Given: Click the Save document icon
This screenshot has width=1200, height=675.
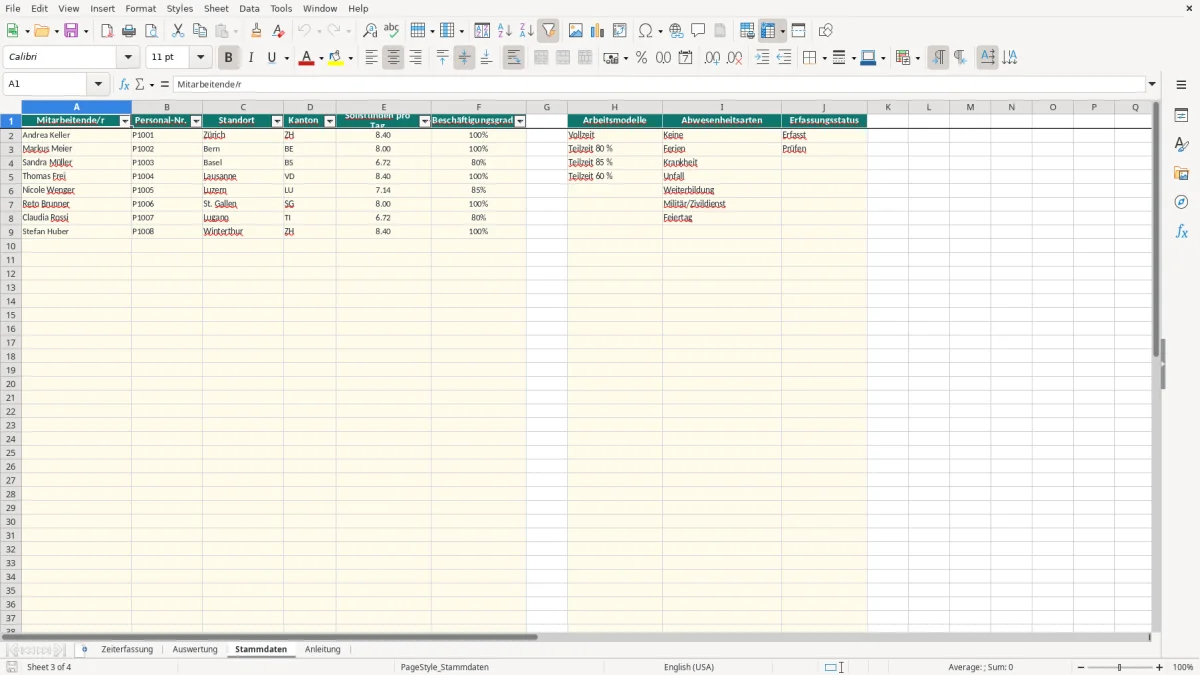Looking at the screenshot, I should 71,31.
